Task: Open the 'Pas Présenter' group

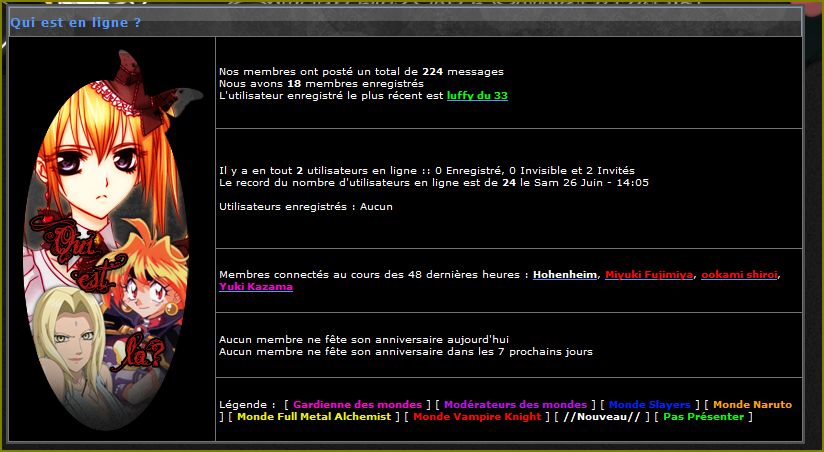Action: (x=704, y=417)
